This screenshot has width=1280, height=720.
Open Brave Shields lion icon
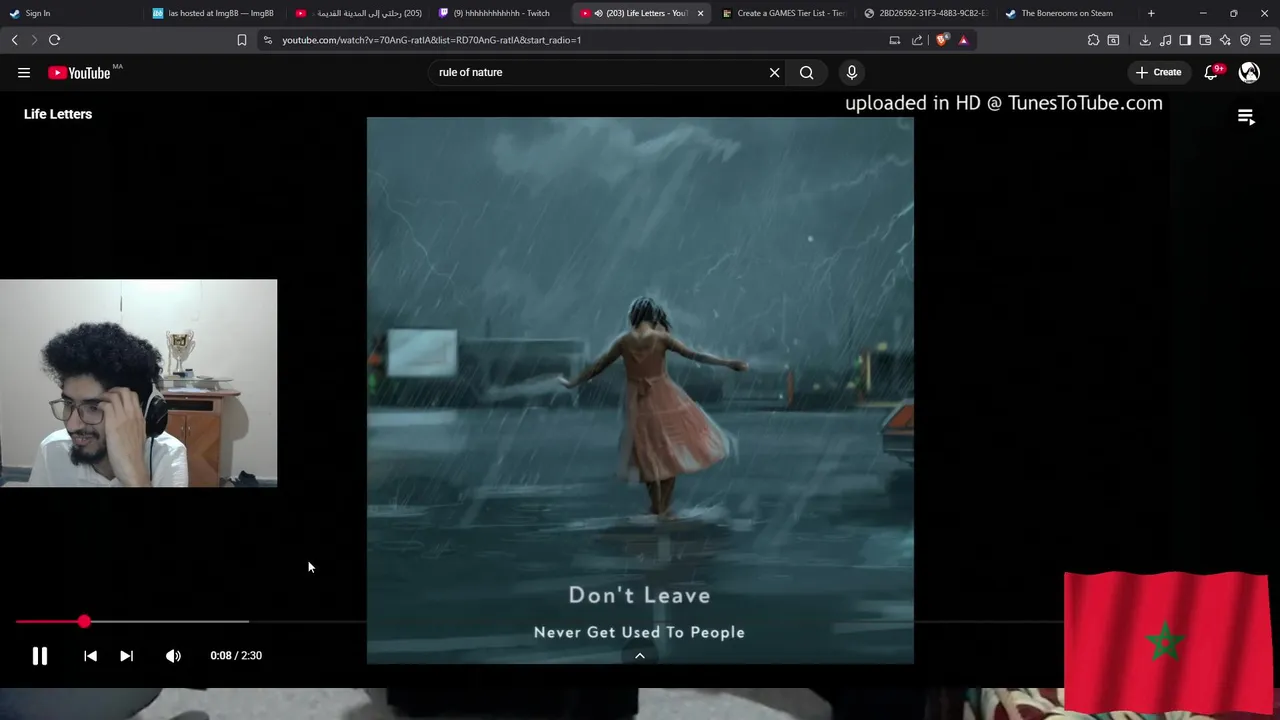pyautogui.click(x=942, y=40)
